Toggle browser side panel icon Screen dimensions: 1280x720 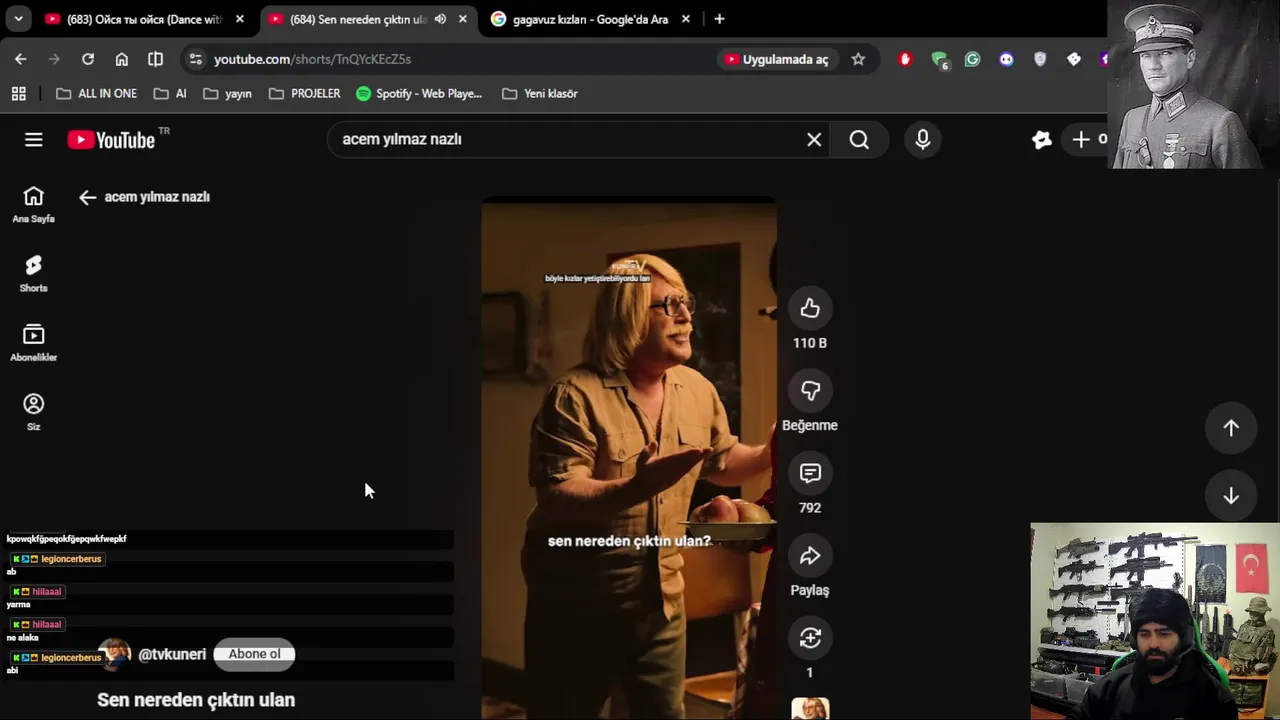tap(155, 59)
